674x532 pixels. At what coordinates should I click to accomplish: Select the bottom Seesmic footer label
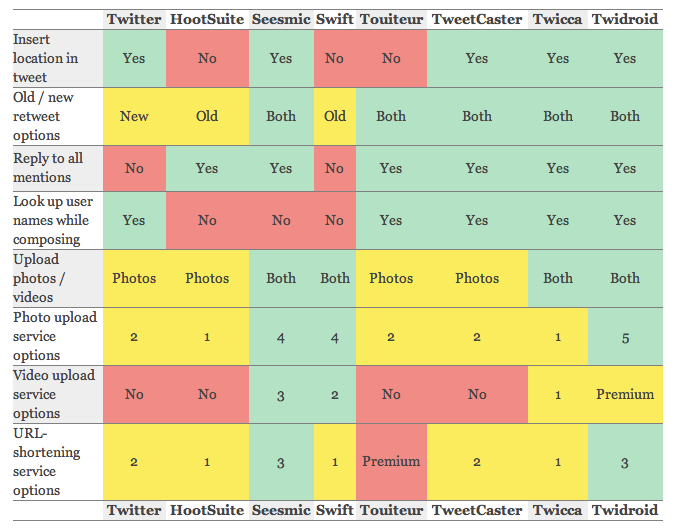(281, 510)
